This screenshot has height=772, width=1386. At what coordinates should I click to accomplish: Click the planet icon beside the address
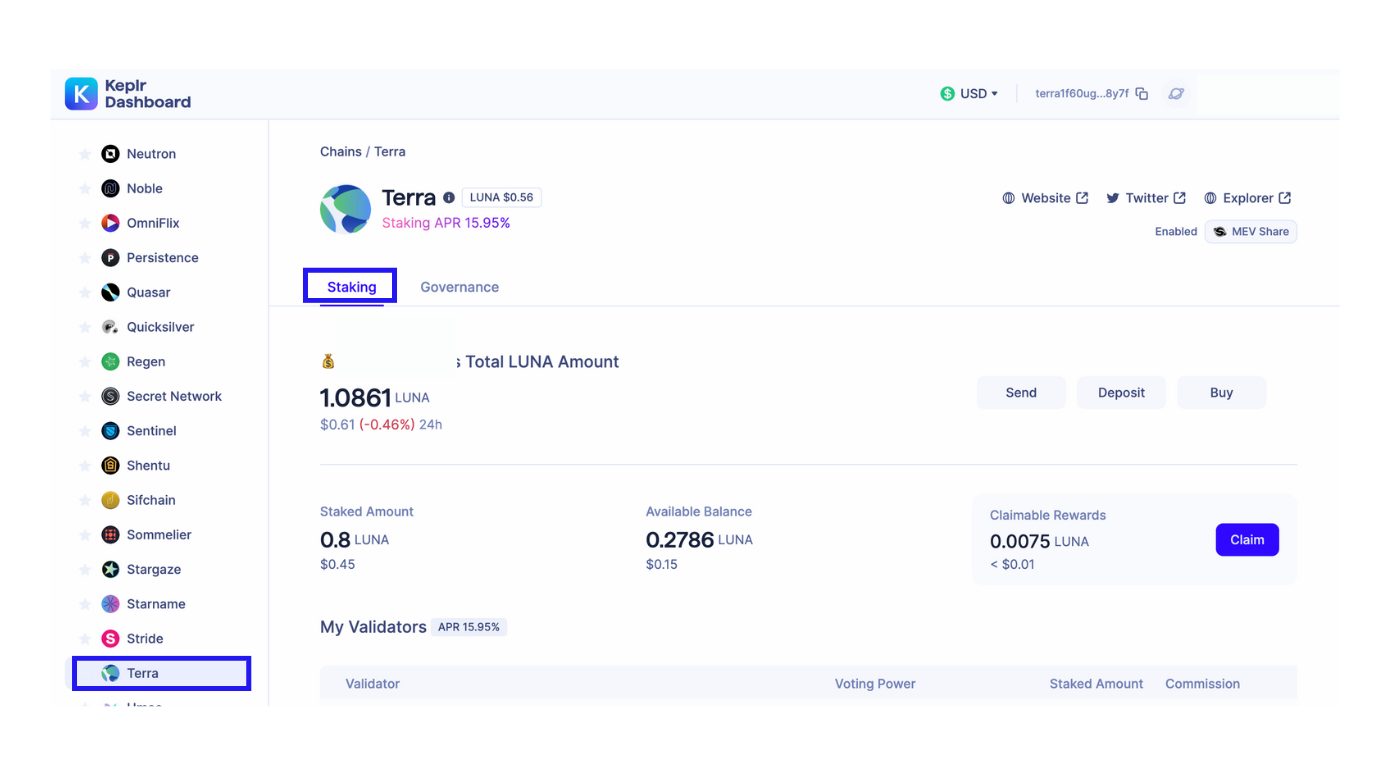click(x=1176, y=94)
